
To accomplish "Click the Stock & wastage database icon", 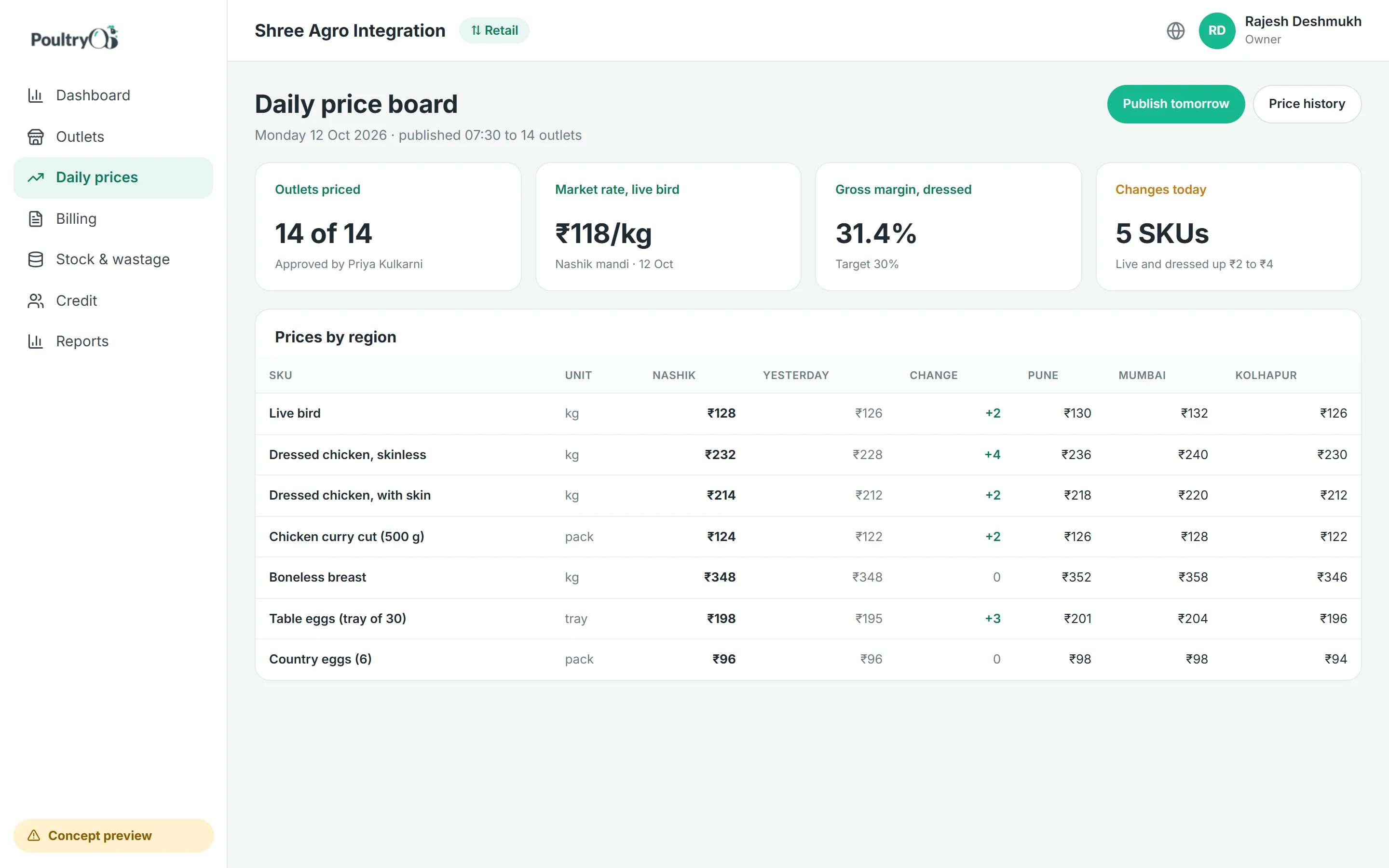I will [36, 259].
